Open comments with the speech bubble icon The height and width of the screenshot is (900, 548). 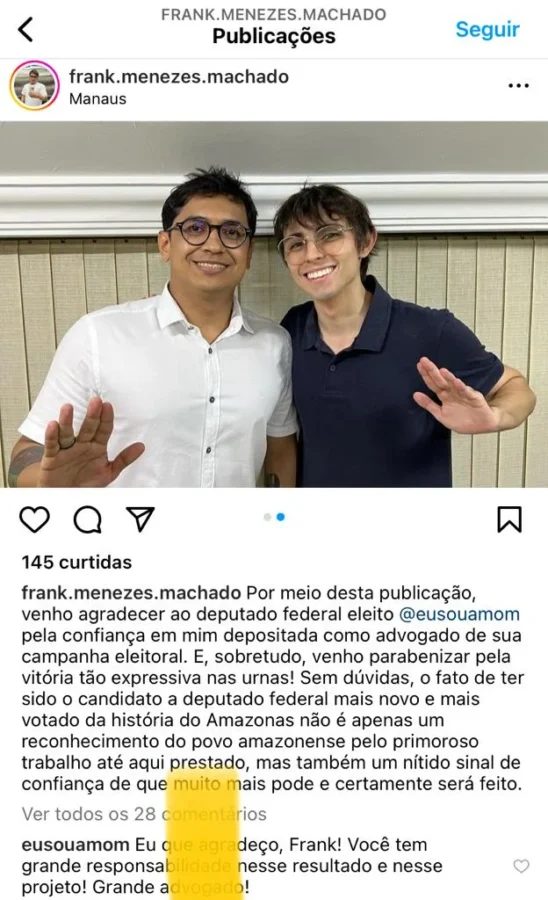point(88,519)
